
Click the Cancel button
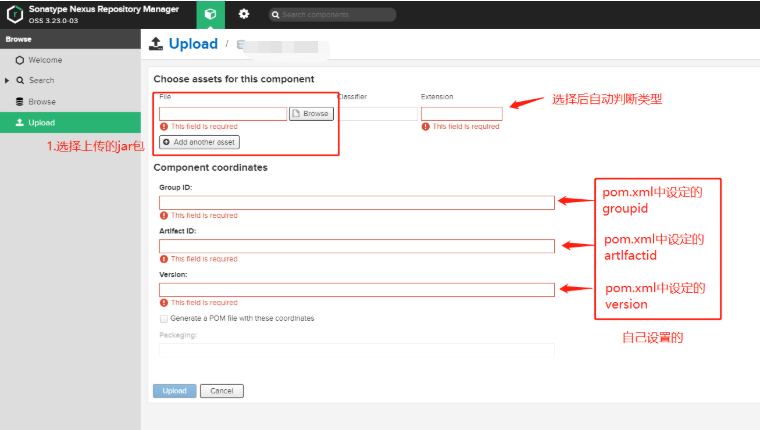(222, 391)
